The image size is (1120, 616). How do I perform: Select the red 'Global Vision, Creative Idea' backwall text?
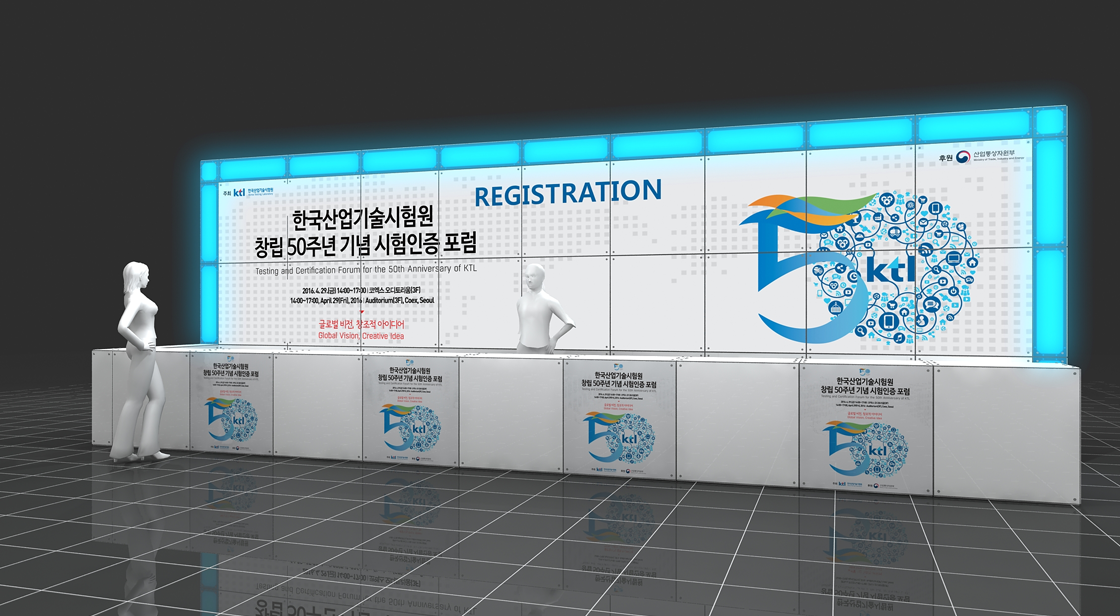click(x=361, y=335)
